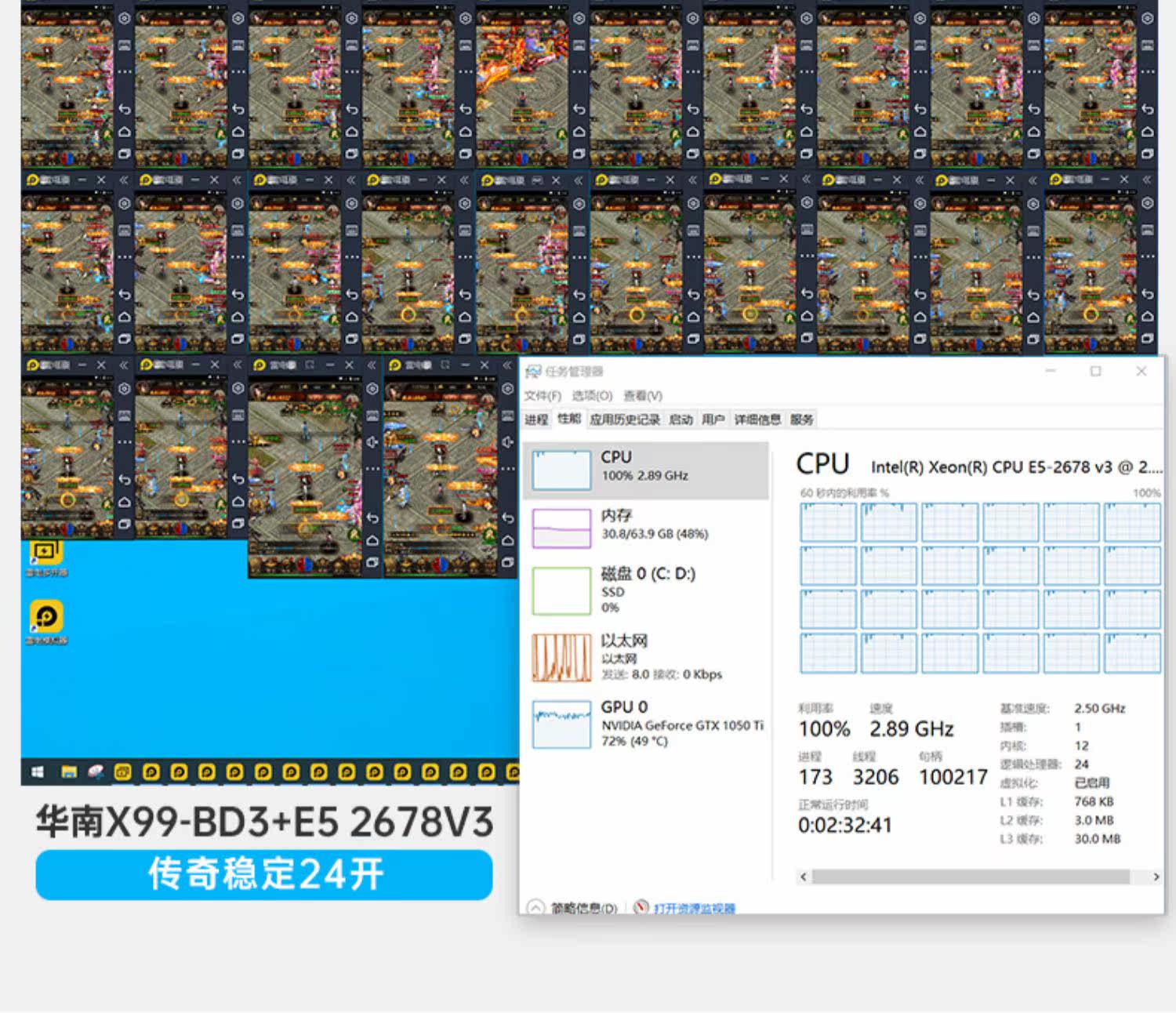Click the CPU mini graph thumbnail
The image size is (1176, 1013).
(x=561, y=470)
